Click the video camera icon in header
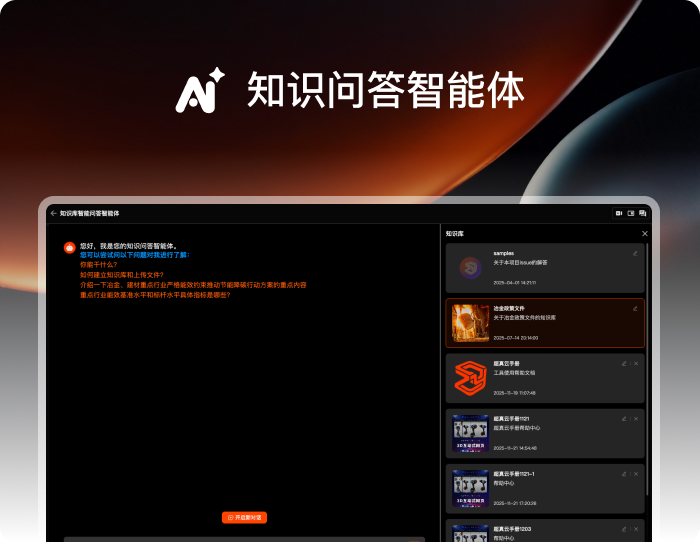Image resolution: width=700 pixels, height=542 pixels. coord(619,213)
